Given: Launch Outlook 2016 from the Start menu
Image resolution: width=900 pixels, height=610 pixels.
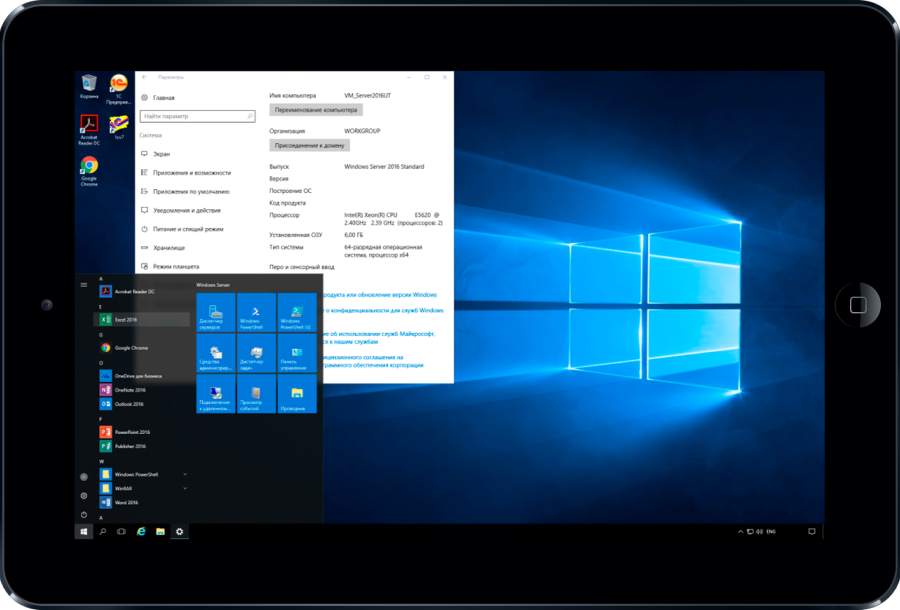Looking at the screenshot, I should (129, 404).
